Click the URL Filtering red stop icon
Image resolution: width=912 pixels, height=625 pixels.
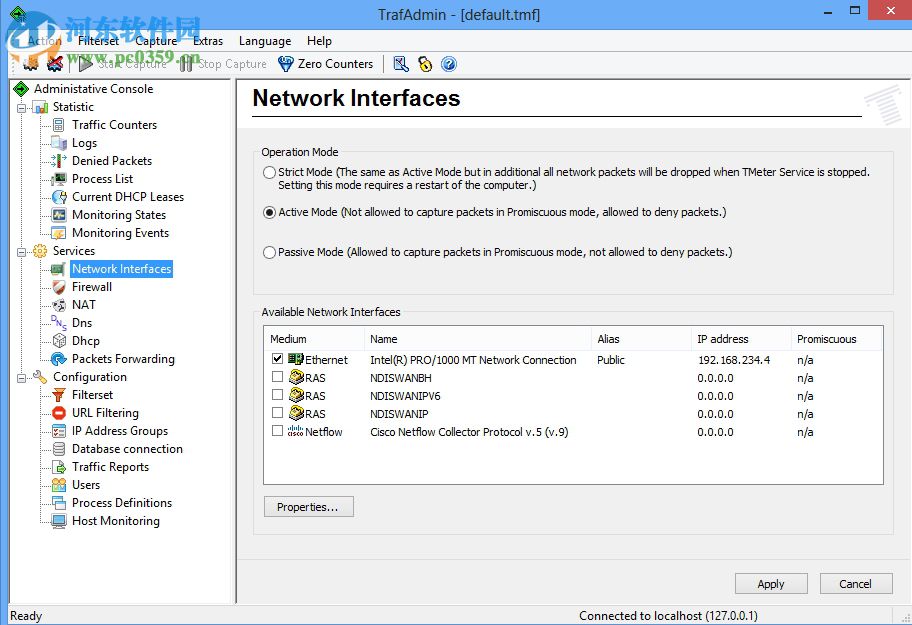click(x=59, y=413)
